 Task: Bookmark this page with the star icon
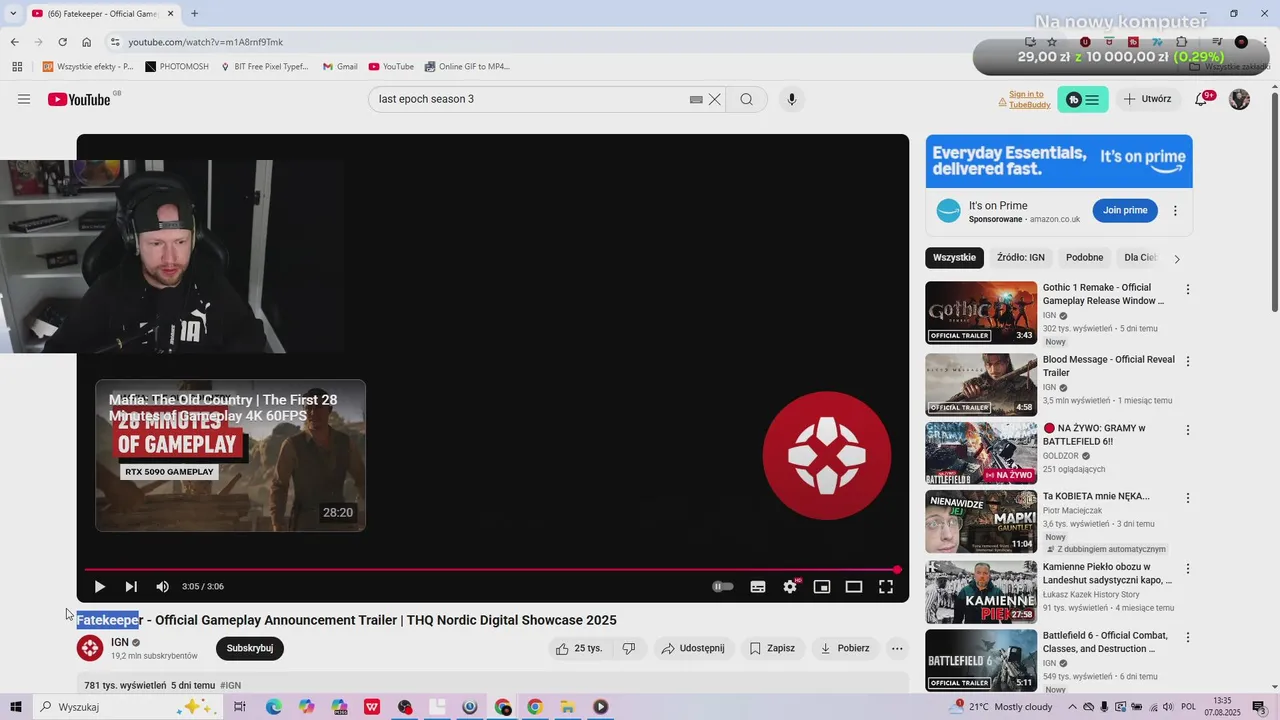(x=1052, y=42)
